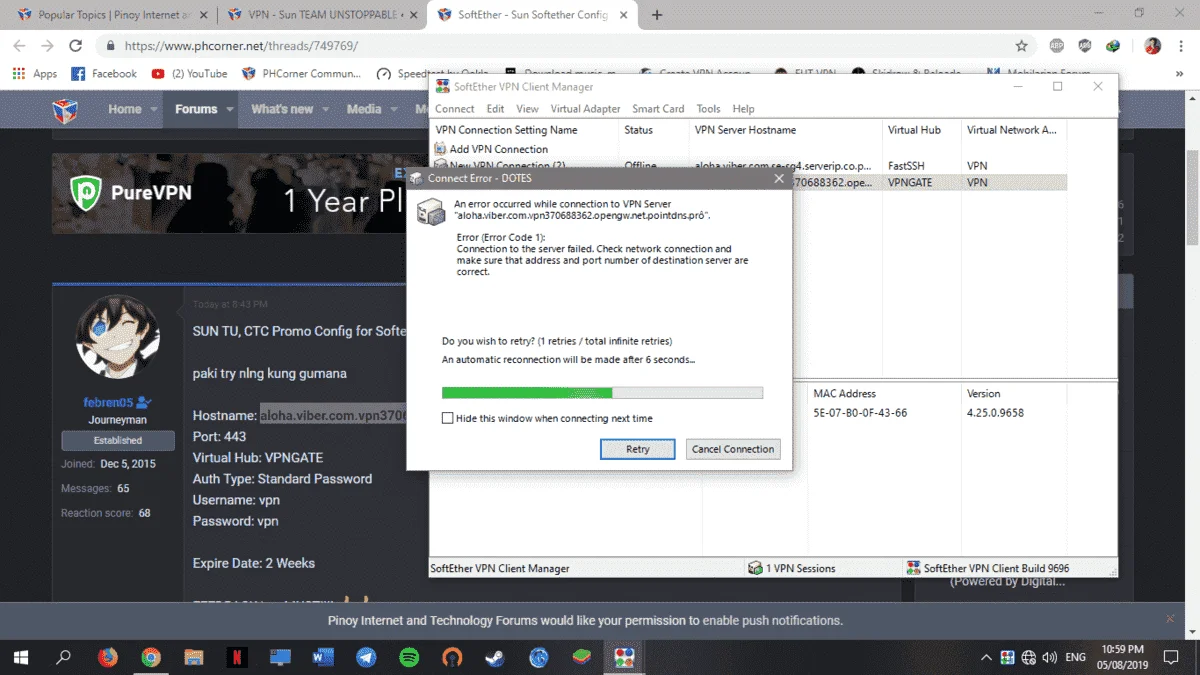1200x675 pixels.
Task: Open the Apps bookmark shortcut
Action: 35,74
